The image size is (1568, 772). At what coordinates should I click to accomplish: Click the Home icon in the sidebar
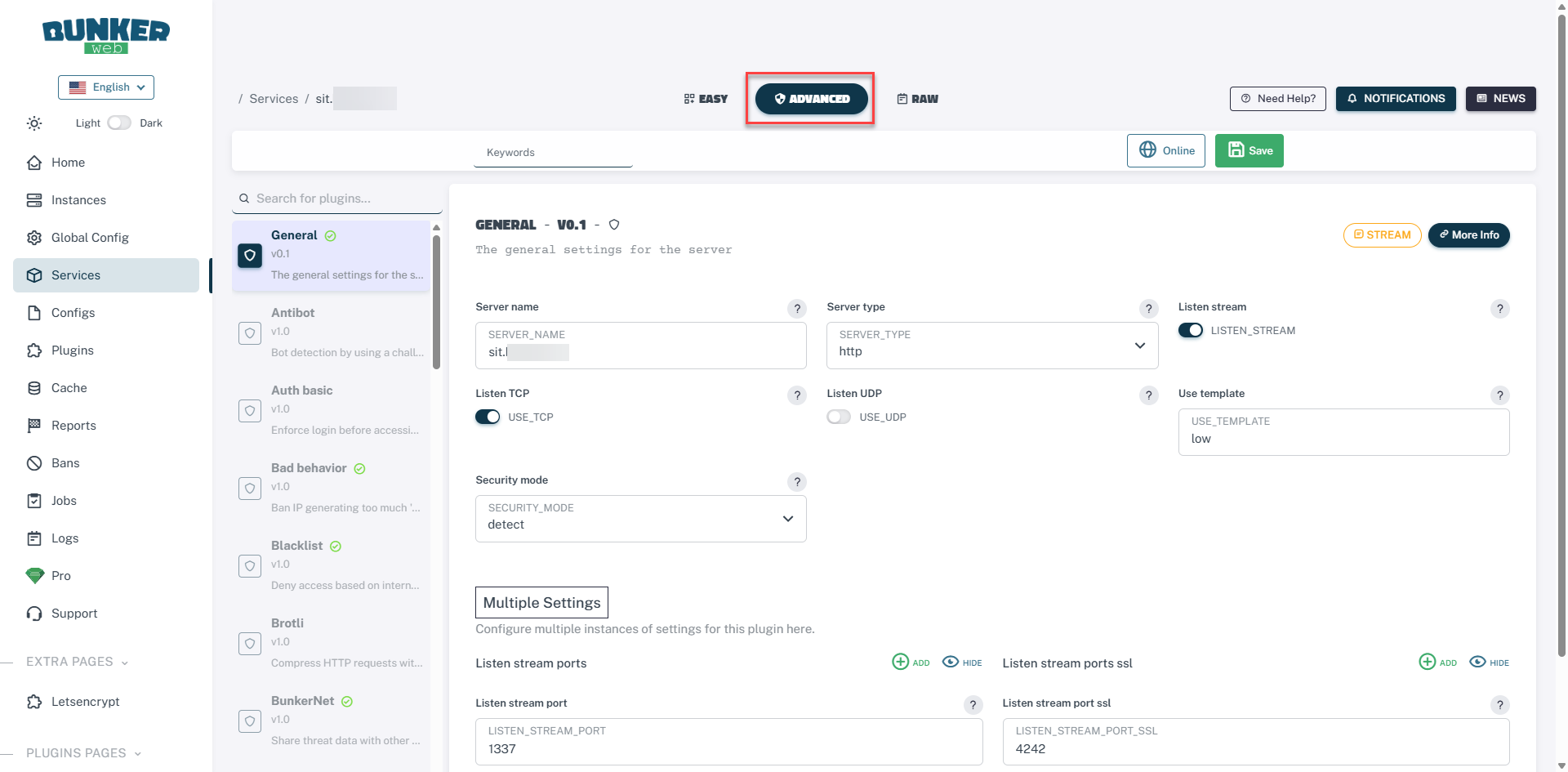pos(34,163)
